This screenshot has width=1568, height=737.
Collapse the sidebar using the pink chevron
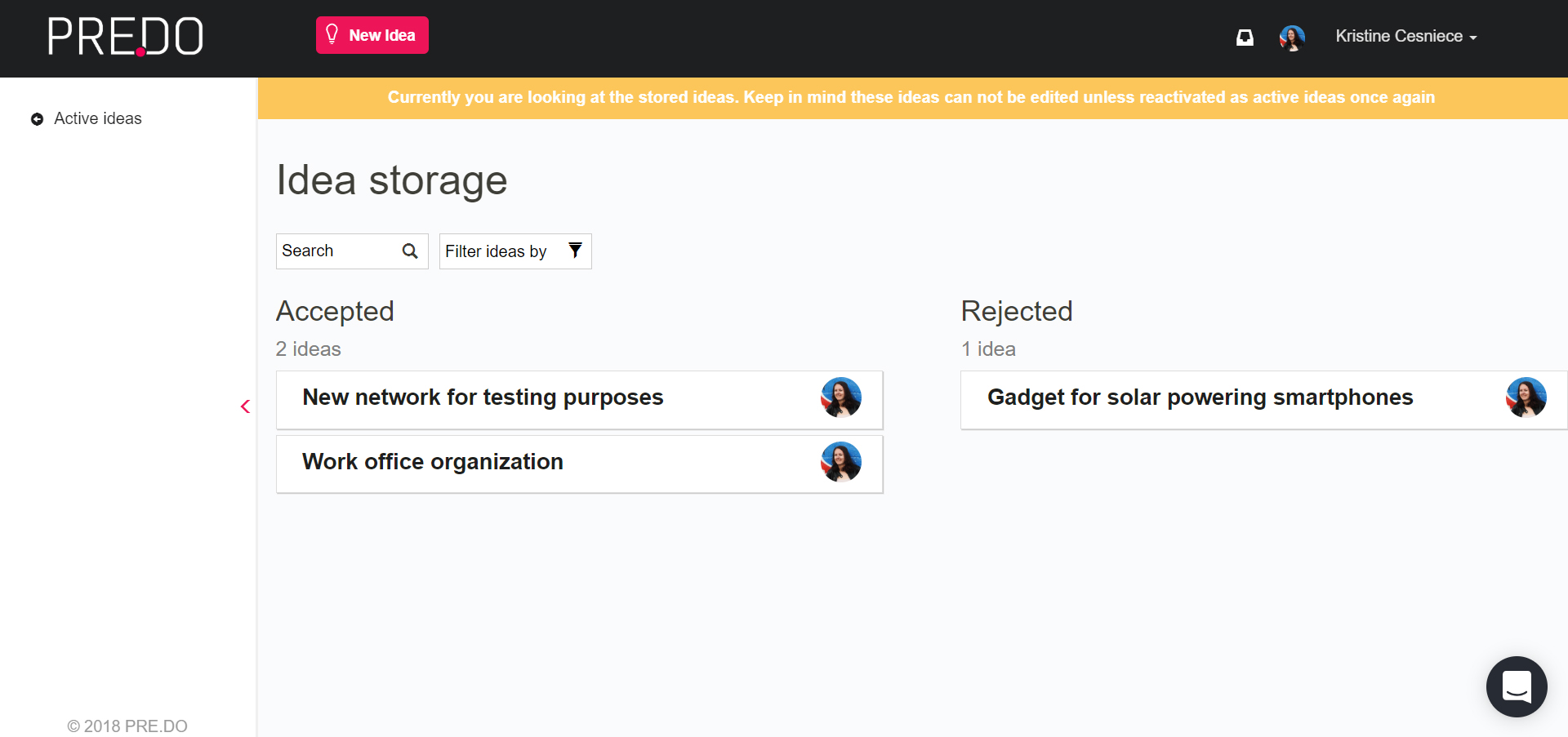[x=244, y=406]
